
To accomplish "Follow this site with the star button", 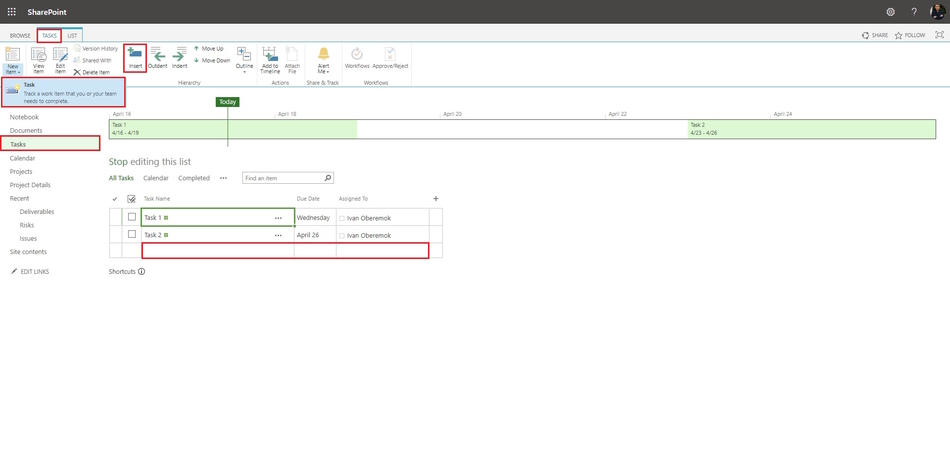I will pyautogui.click(x=910, y=35).
